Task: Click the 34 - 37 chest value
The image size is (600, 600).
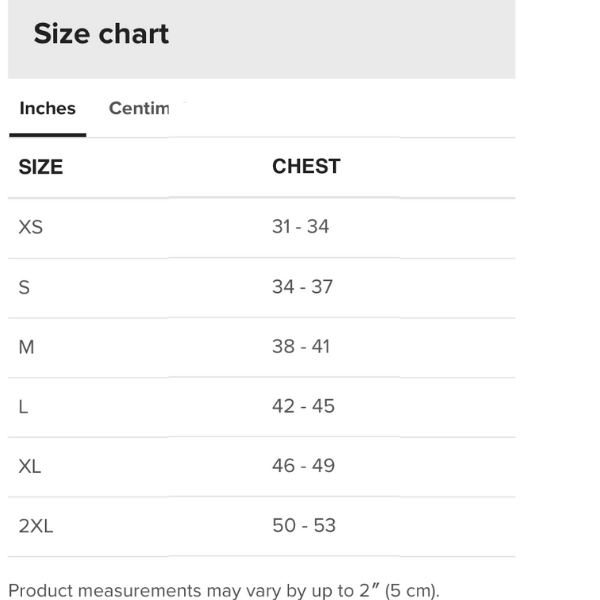Action: point(302,287)
